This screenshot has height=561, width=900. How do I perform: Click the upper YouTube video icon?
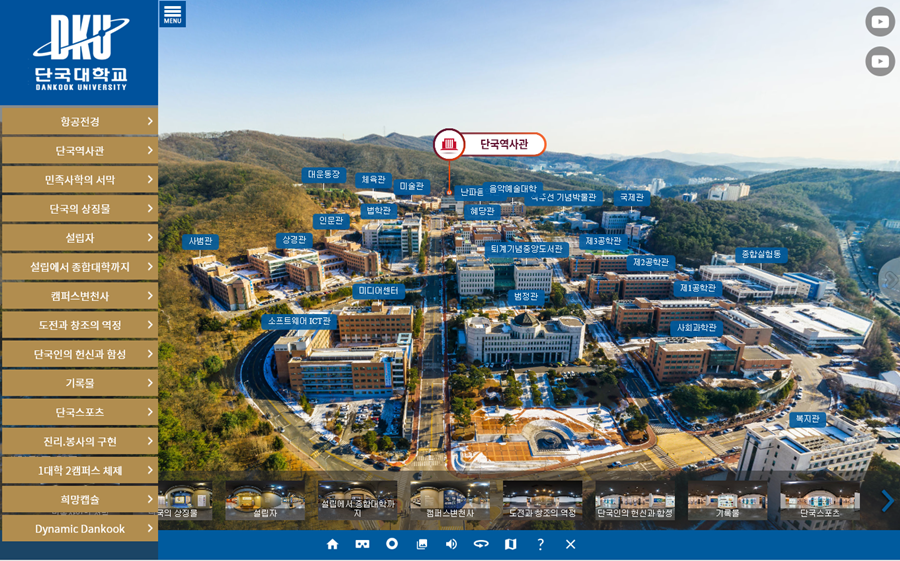click(x=880, y=22)
